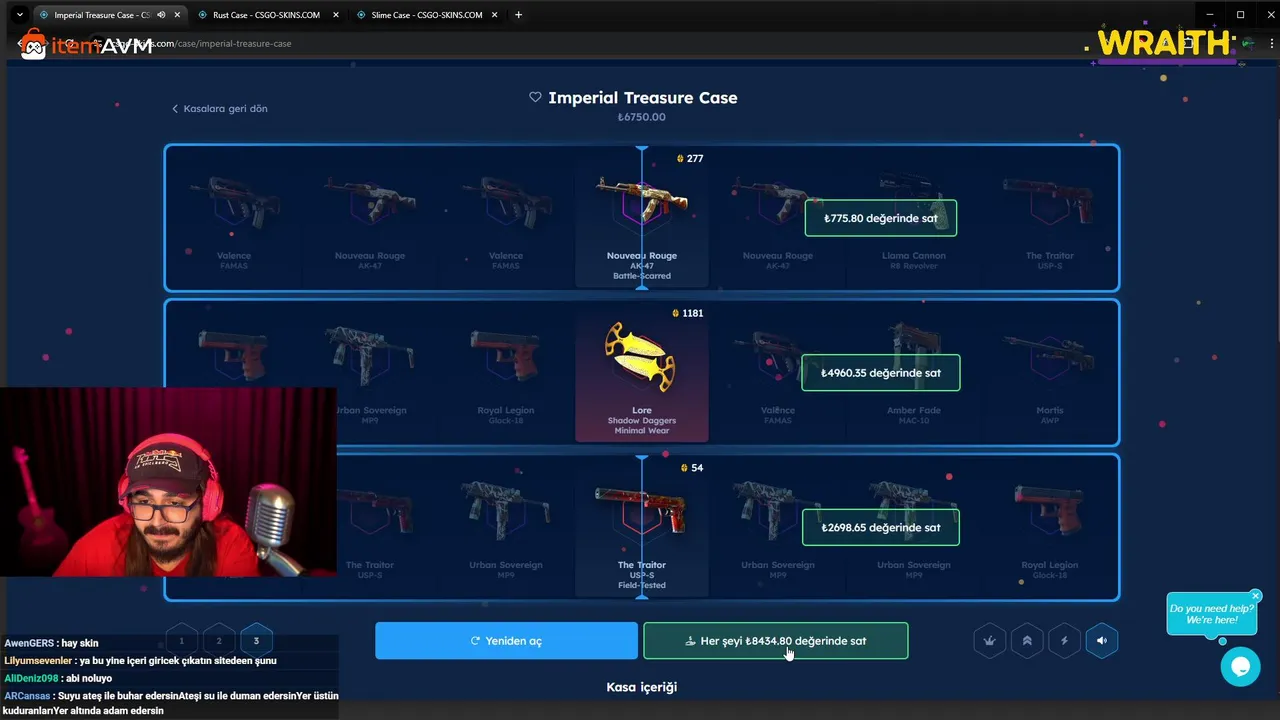Open the live chat help bubble
The image size is (1280, 720).
click(1240, 666)
